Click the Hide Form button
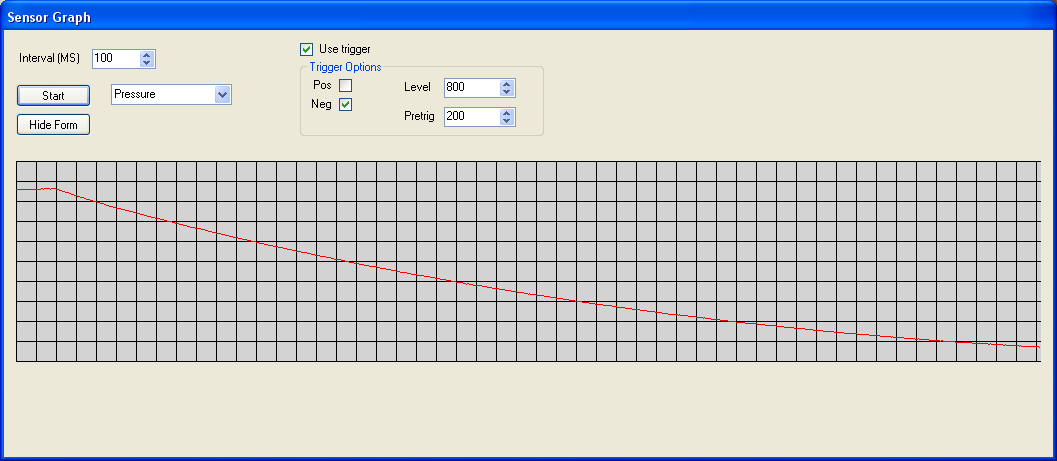The width and height of the screenshot is (1057, 461). 53,125
